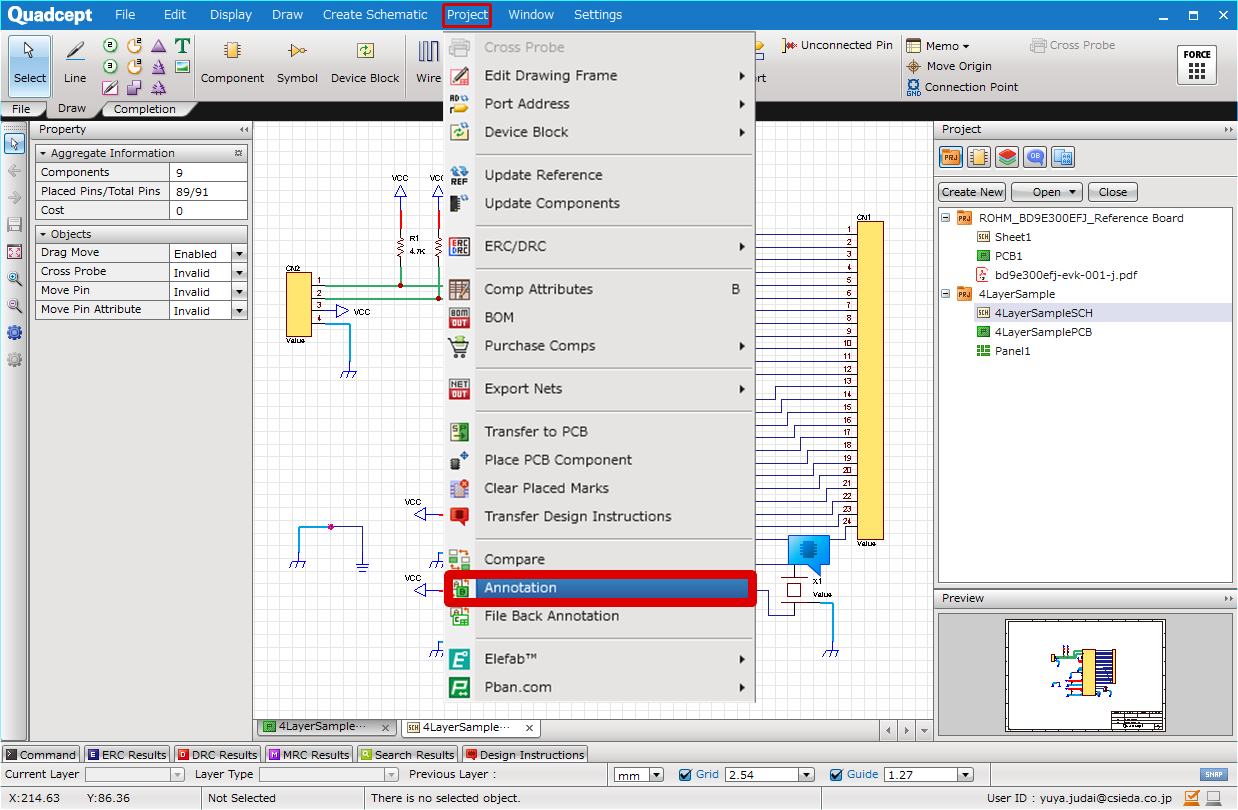The height and width of the screenshot is (810, 1238).
Task: Choose the Line drawing tool
Action: [75, 61]
